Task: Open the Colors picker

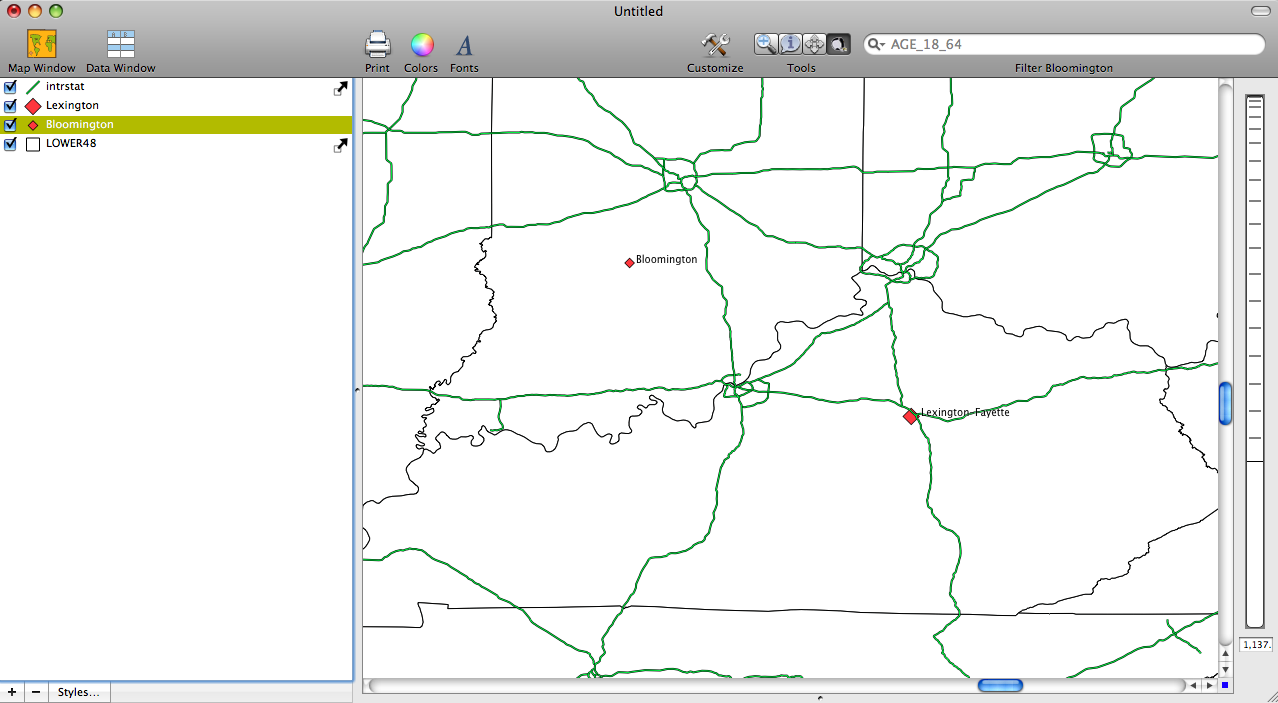Action: (421, 45)
